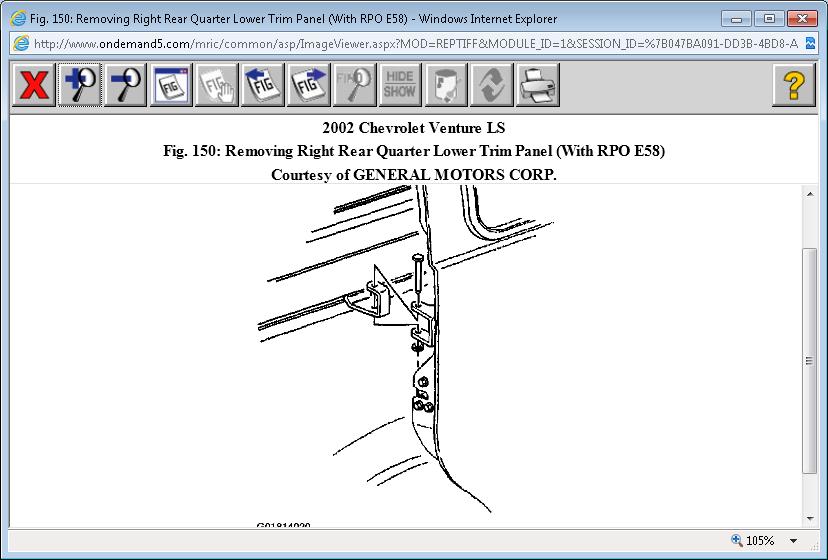The image size is (828, 560).
Task: Zoom out with the minus magnifier tool
Action: [126, 85]
